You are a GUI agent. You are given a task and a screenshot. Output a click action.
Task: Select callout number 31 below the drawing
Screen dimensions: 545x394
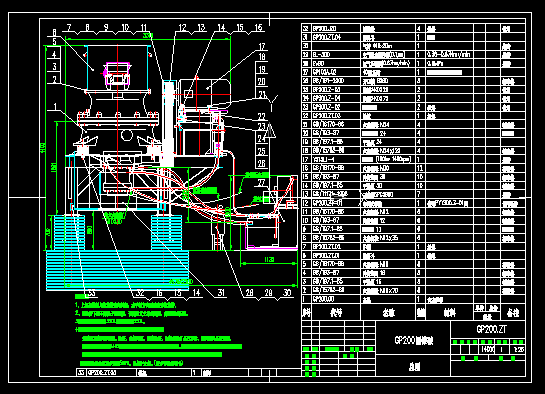[221, 293]
